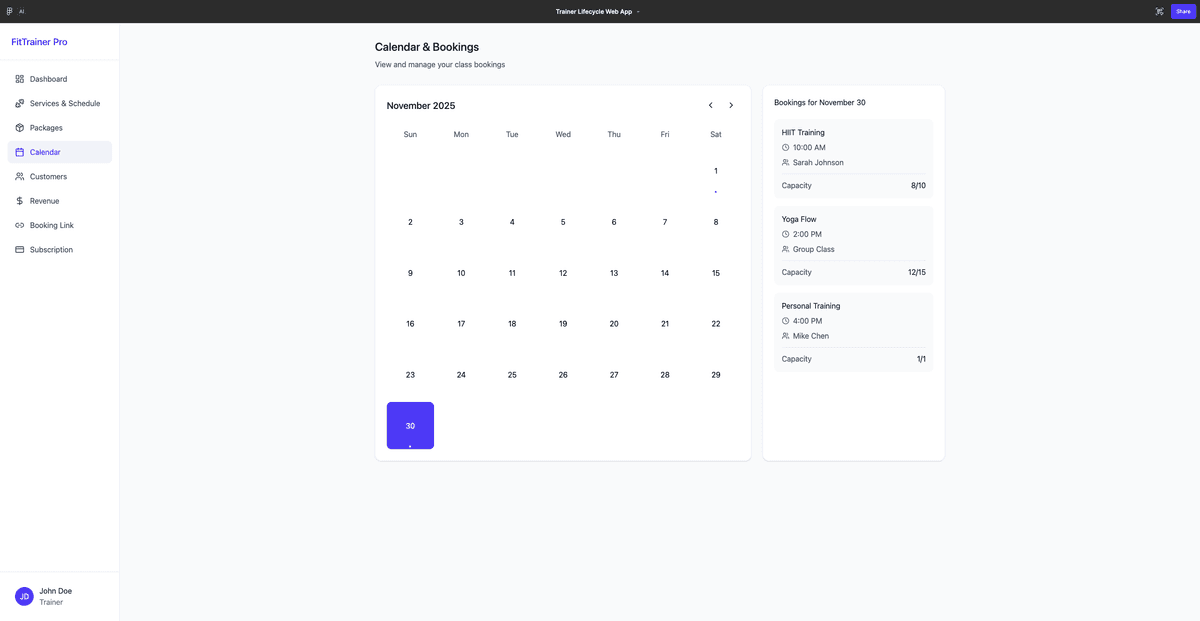Click the AI icon in the top bar
1200x621 pixels.
[x=21, y=11]
